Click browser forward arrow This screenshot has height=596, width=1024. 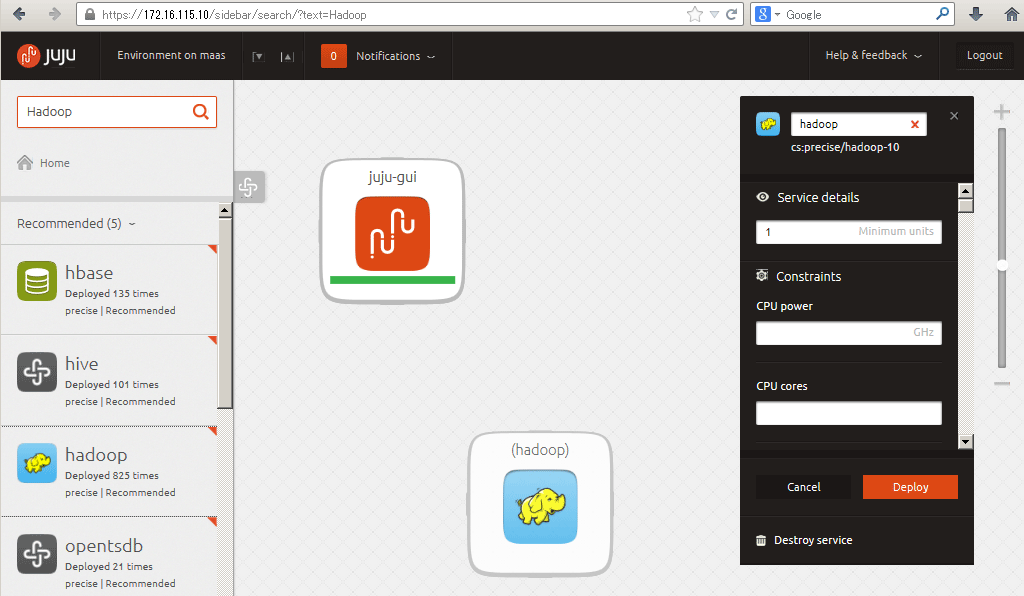[55, 14]
